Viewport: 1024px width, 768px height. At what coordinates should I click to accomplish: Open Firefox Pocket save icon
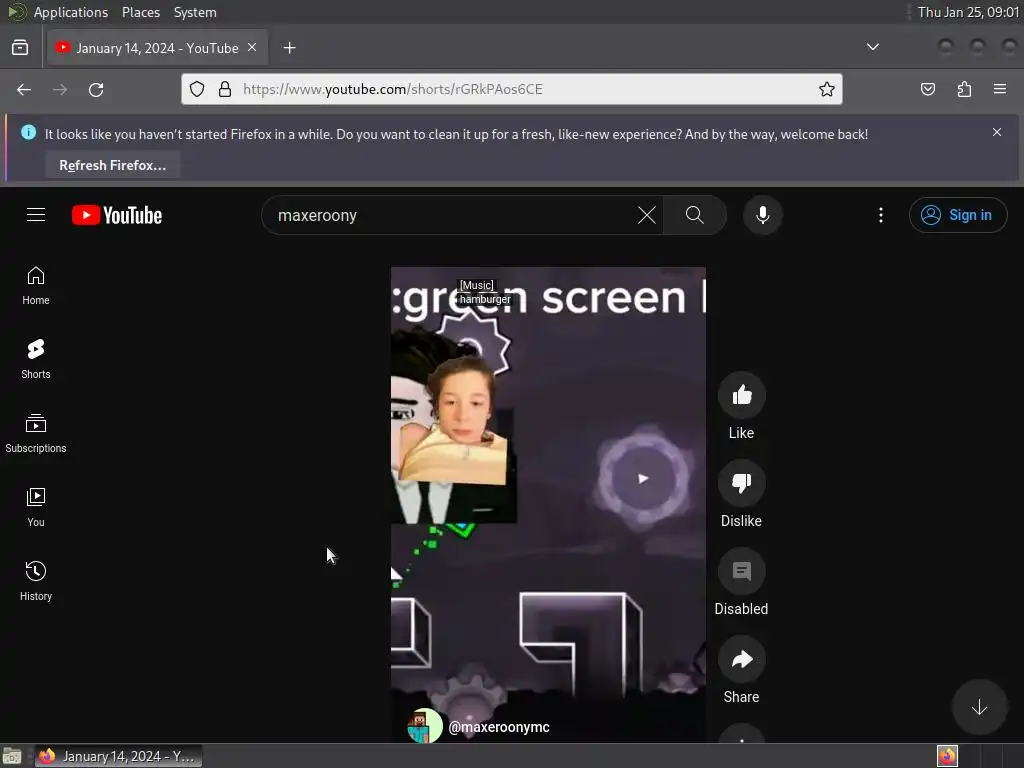(x=927, y=89)
